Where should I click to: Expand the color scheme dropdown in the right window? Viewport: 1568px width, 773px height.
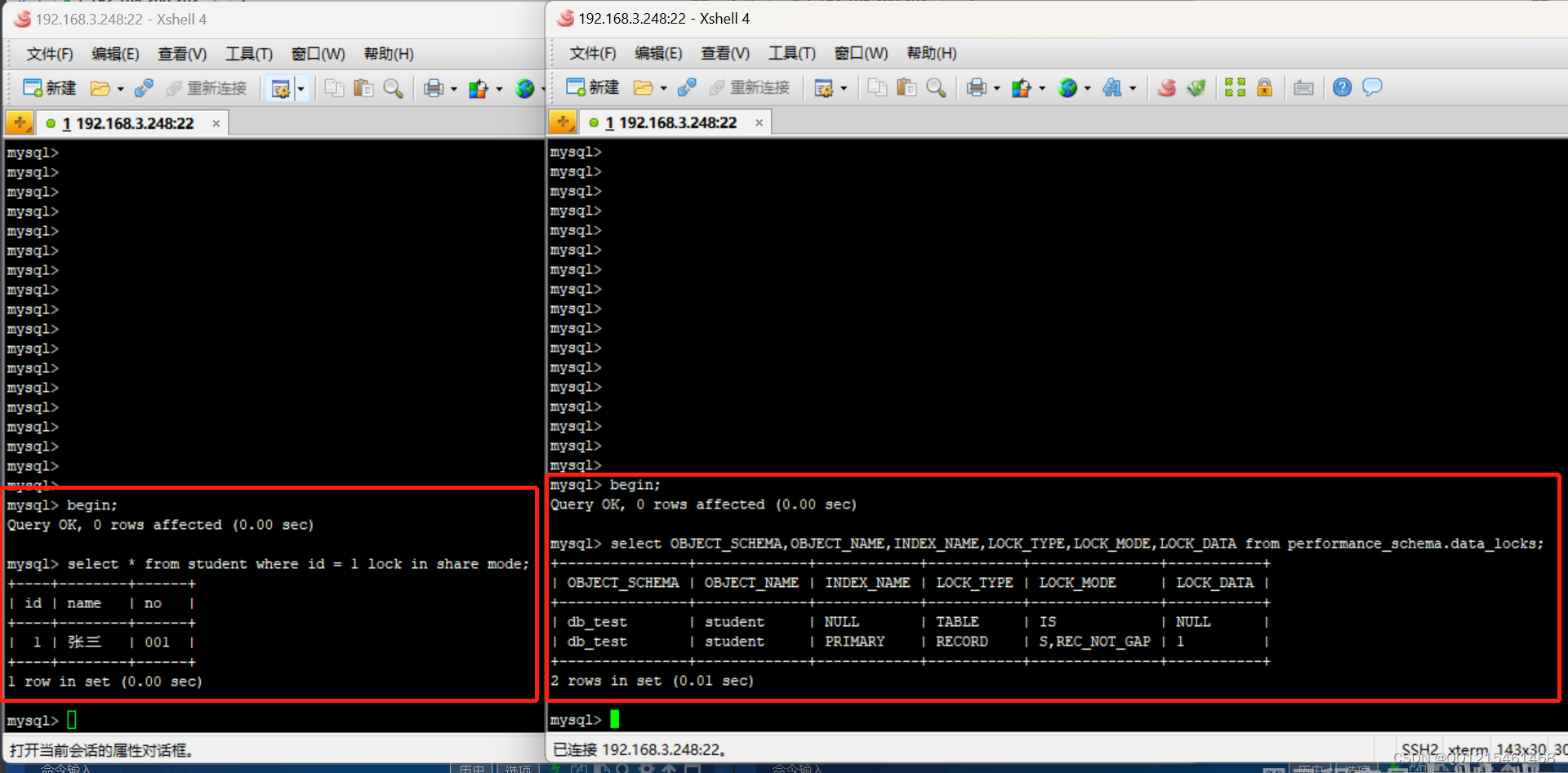click(x=1042, y=88)
